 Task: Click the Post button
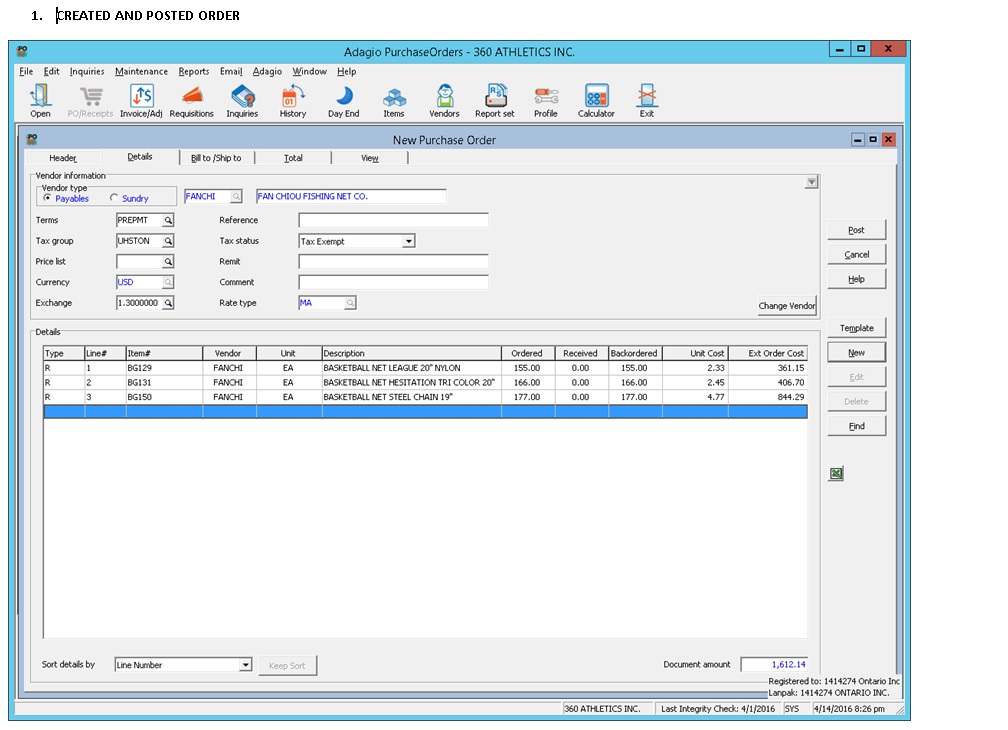(x=856, y=230)
